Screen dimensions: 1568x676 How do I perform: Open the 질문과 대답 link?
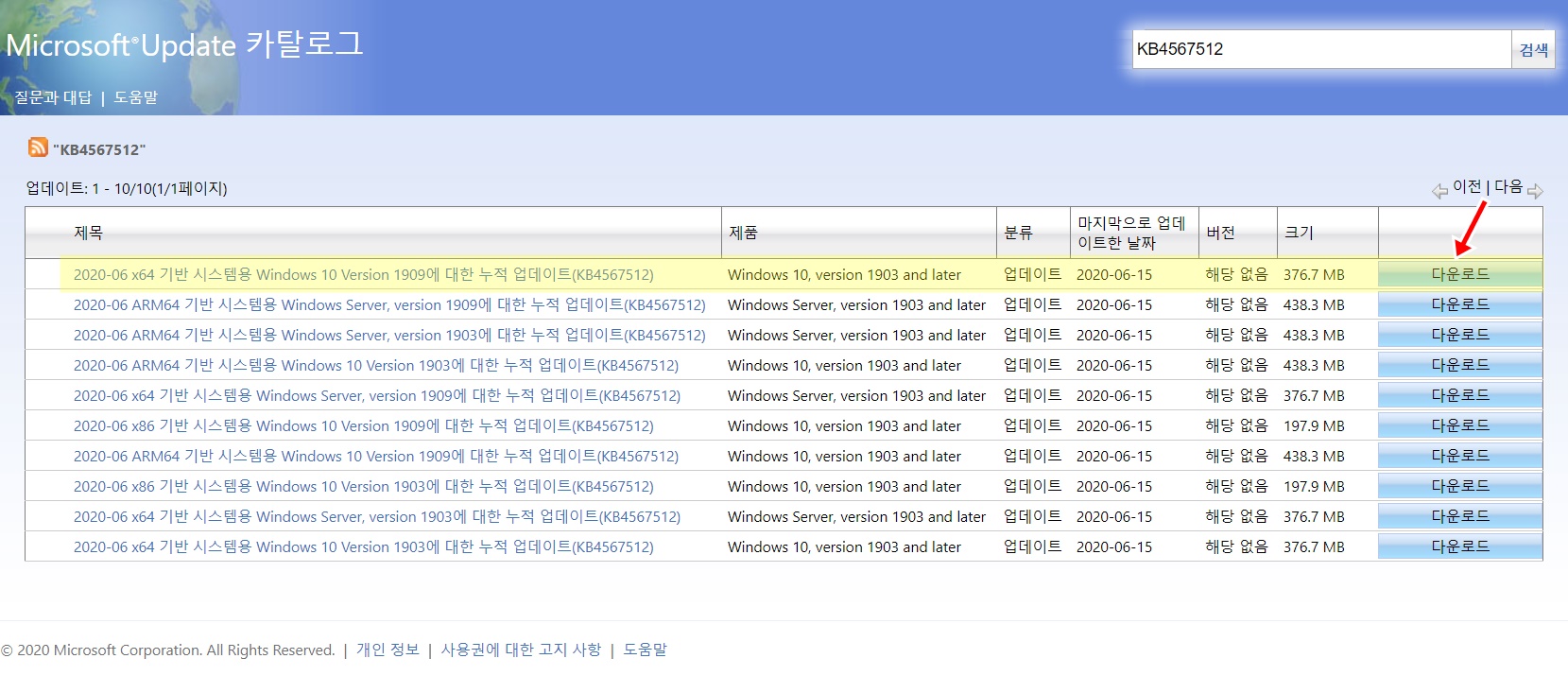point(53,97)
